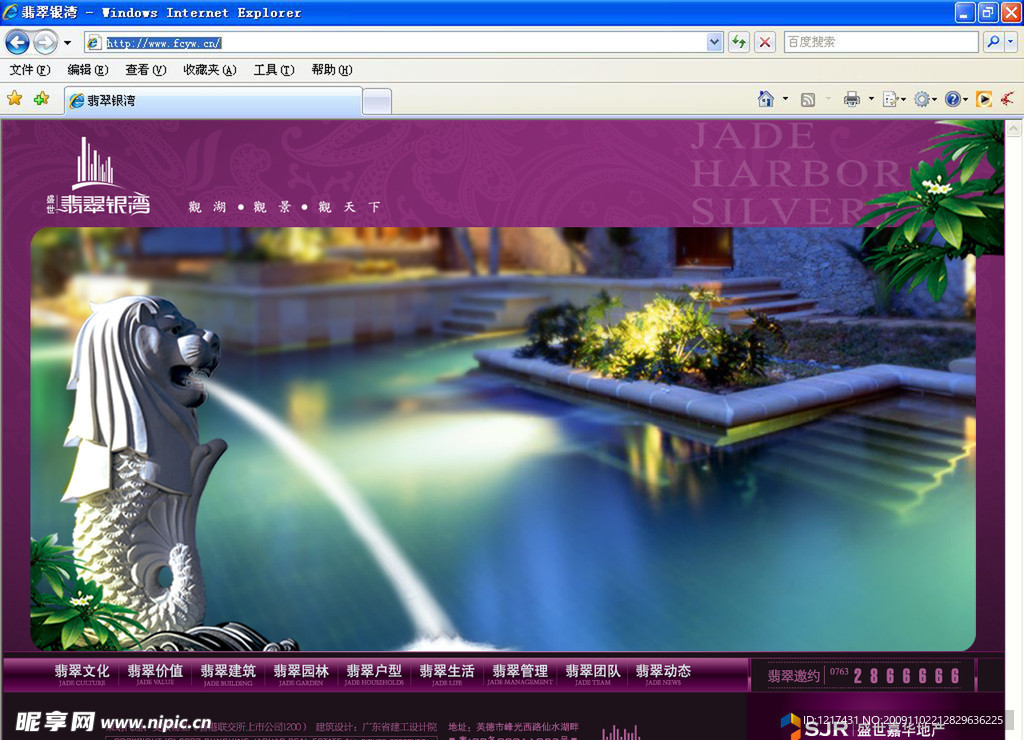Open the Favorites star icon
The height and width of the screenshot is (740, 1024).
click(x=15, y=99)
